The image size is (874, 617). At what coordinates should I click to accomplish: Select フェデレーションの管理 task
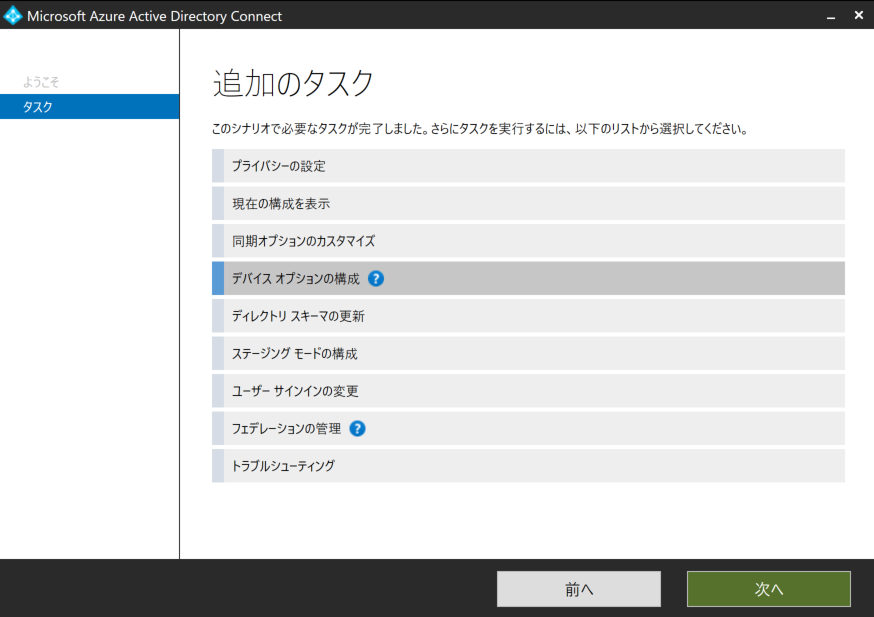point(528,428)
